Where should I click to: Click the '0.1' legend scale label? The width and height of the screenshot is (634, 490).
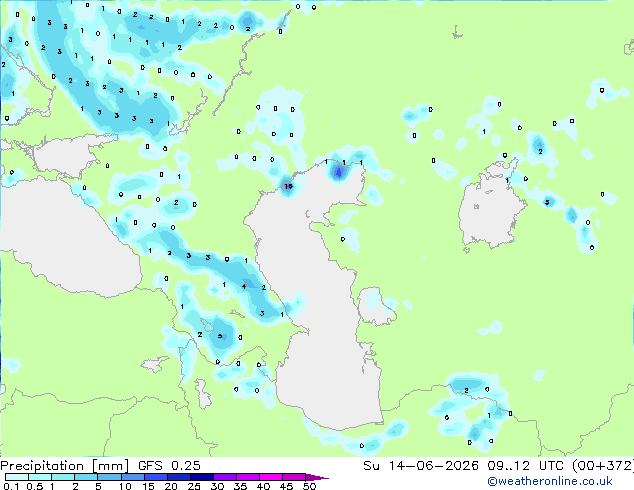click(11, 486)
